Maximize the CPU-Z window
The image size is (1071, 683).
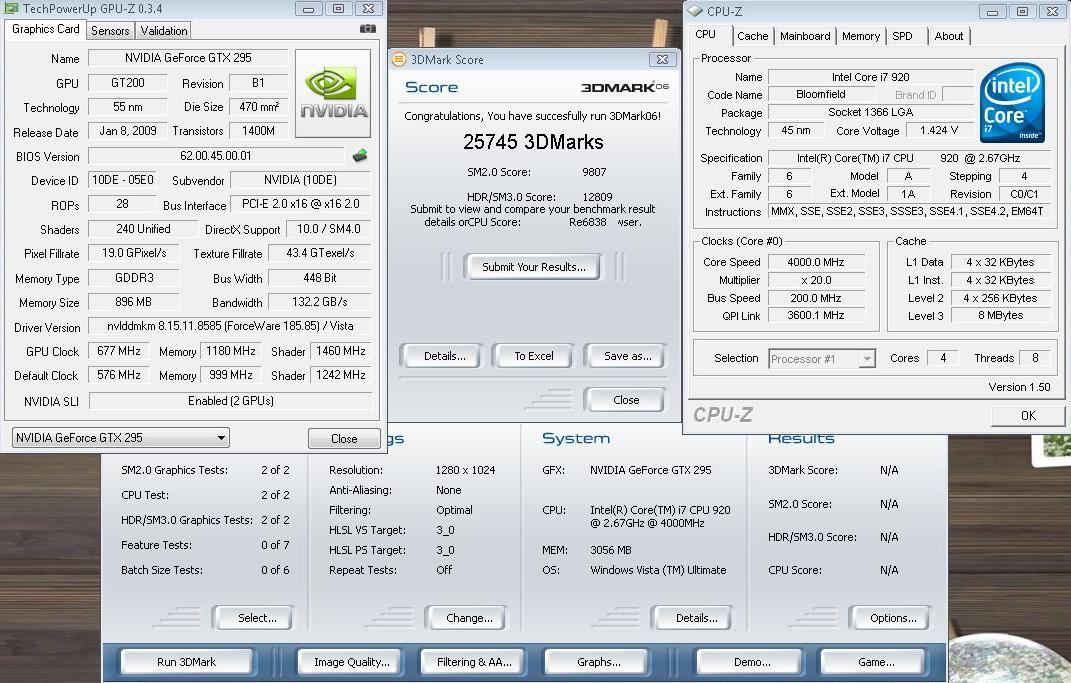click(x=1023, y=12)
